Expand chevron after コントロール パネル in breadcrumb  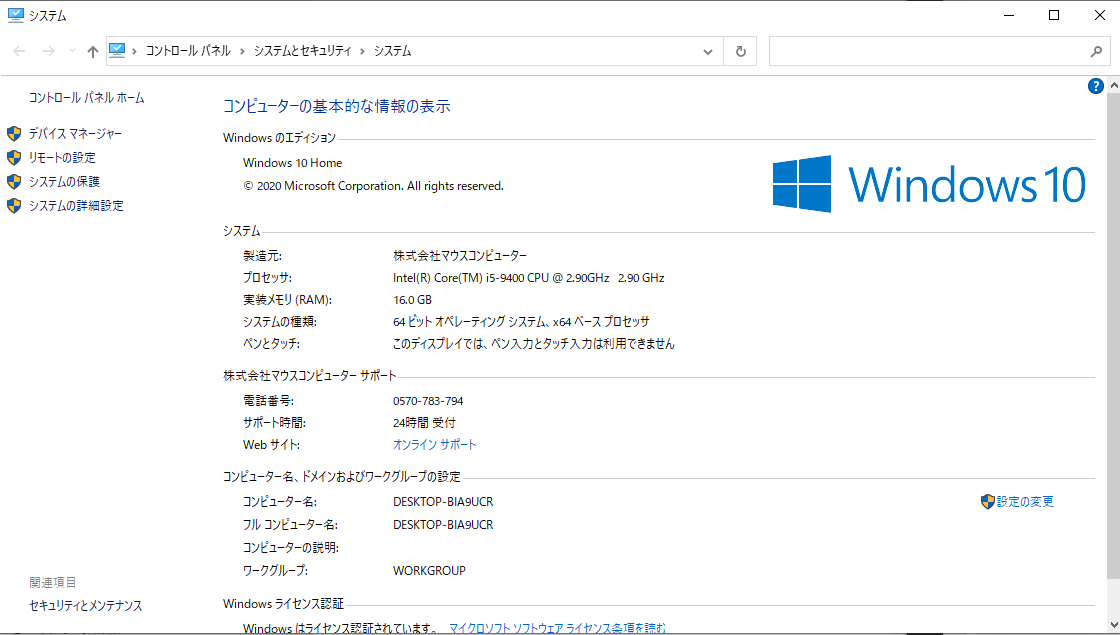(241, 51)
